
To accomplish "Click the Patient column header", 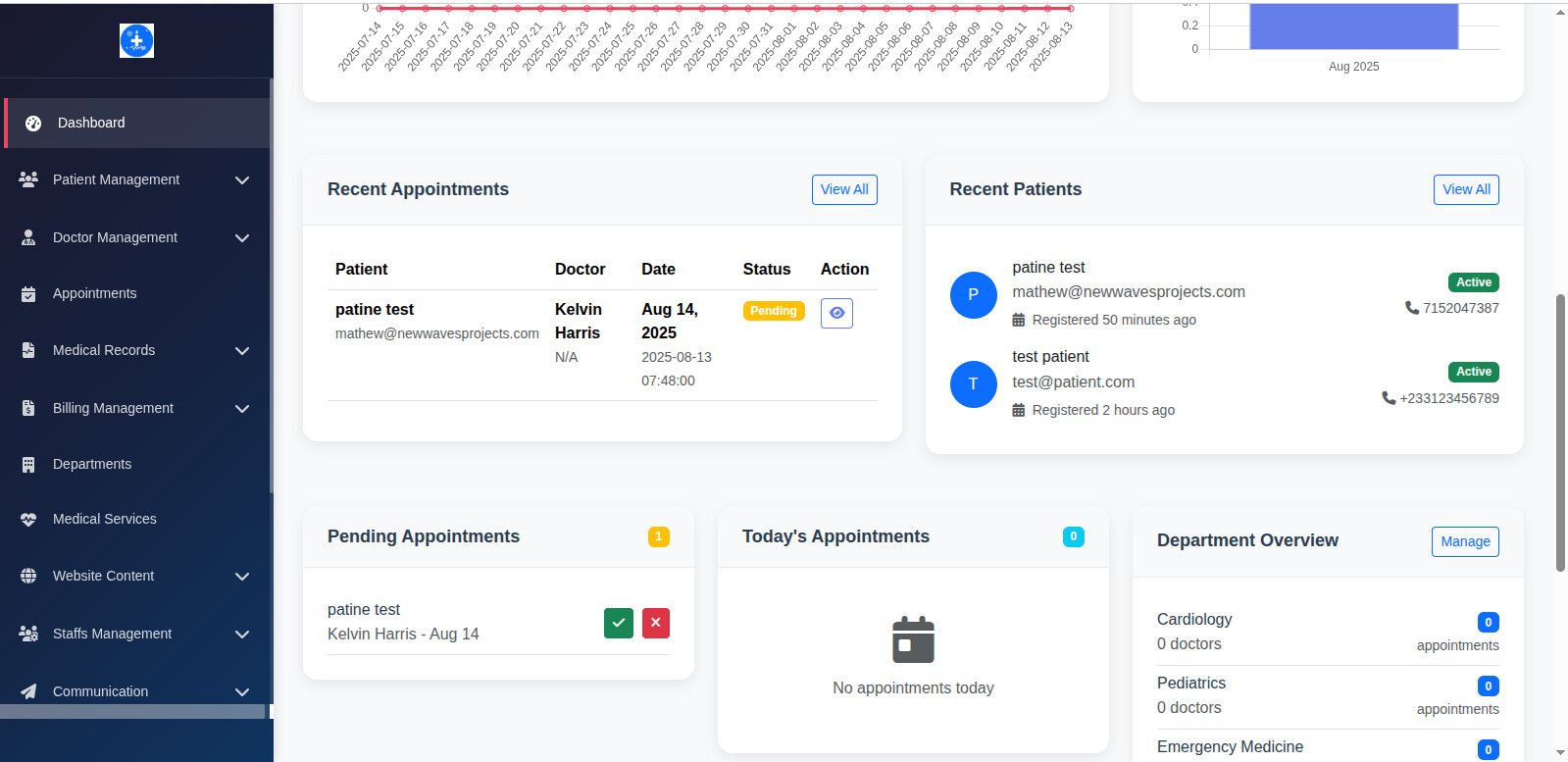I will [x=361, y=269].
